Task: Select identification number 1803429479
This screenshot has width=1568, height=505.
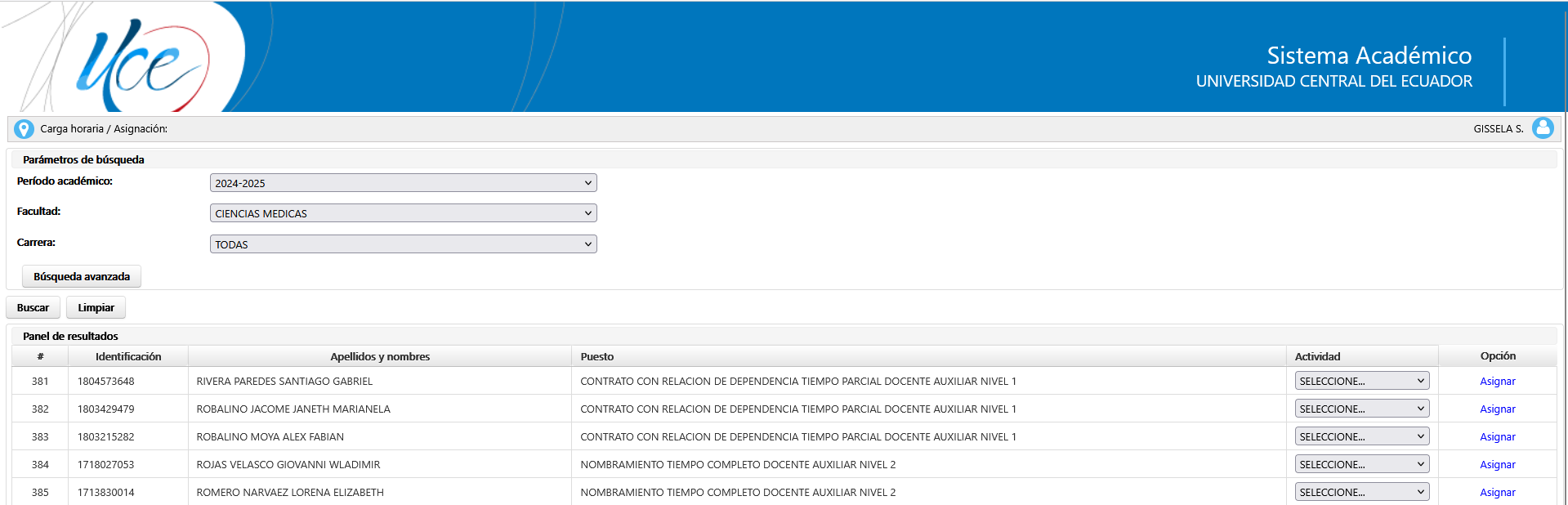Action: pyautogui.click(x=105, y=409)
